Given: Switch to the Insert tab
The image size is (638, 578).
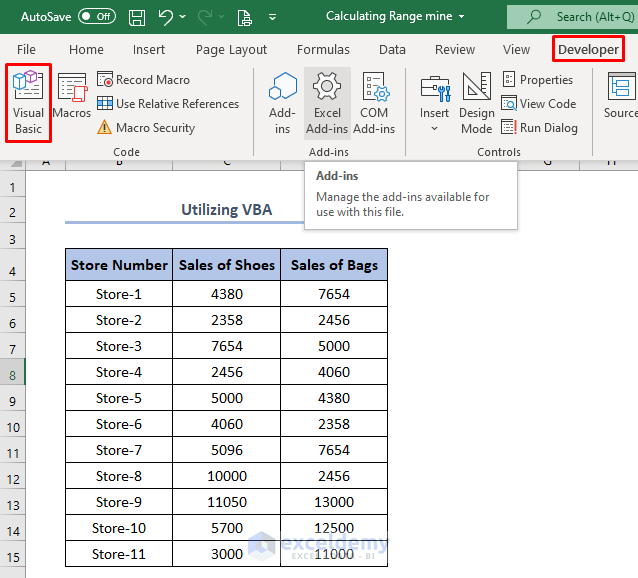Looking at the screenshot, I should coord(149,50).
